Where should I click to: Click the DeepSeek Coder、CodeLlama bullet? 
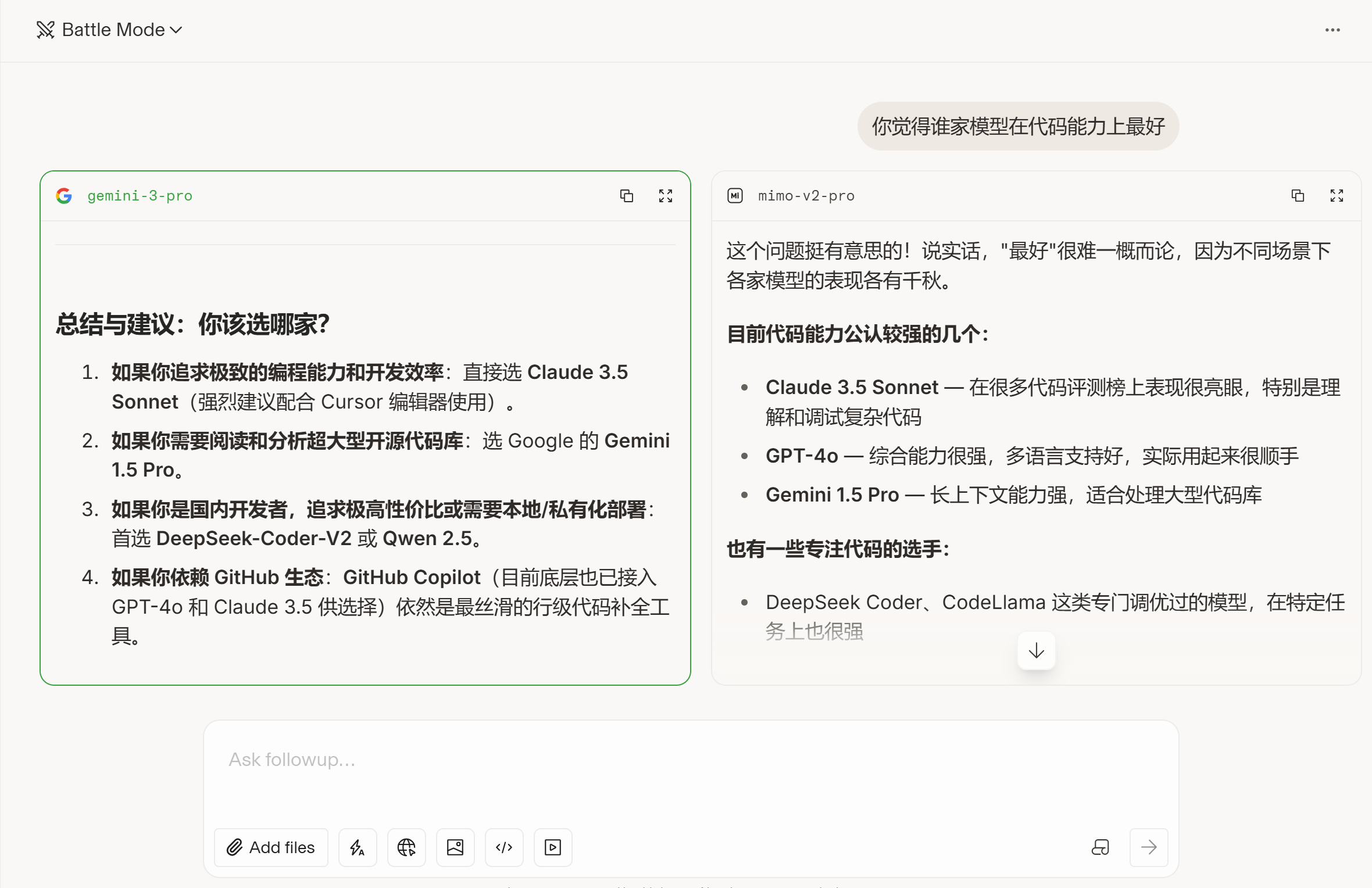pos(1055,617)
